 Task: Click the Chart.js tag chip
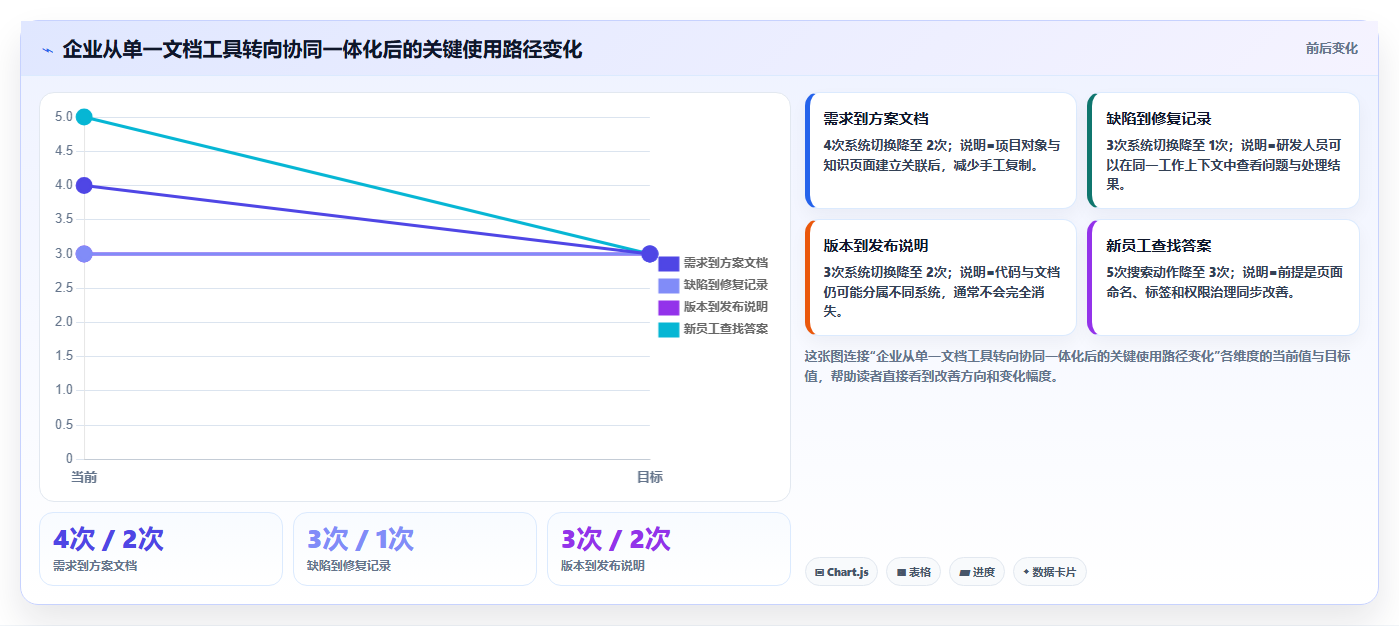(x=841, y=572)
